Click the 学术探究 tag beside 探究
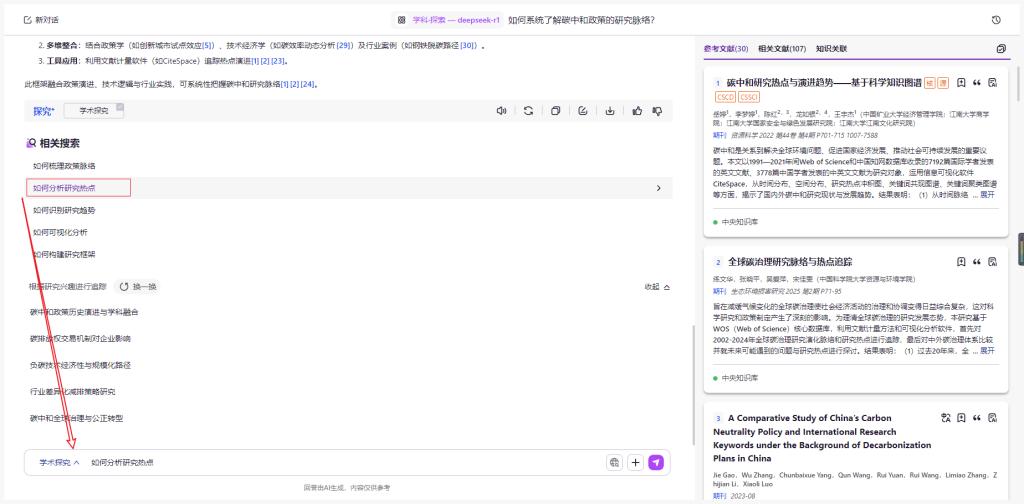The width and height of the screenshot is (1024, 504). pos(94,111)
